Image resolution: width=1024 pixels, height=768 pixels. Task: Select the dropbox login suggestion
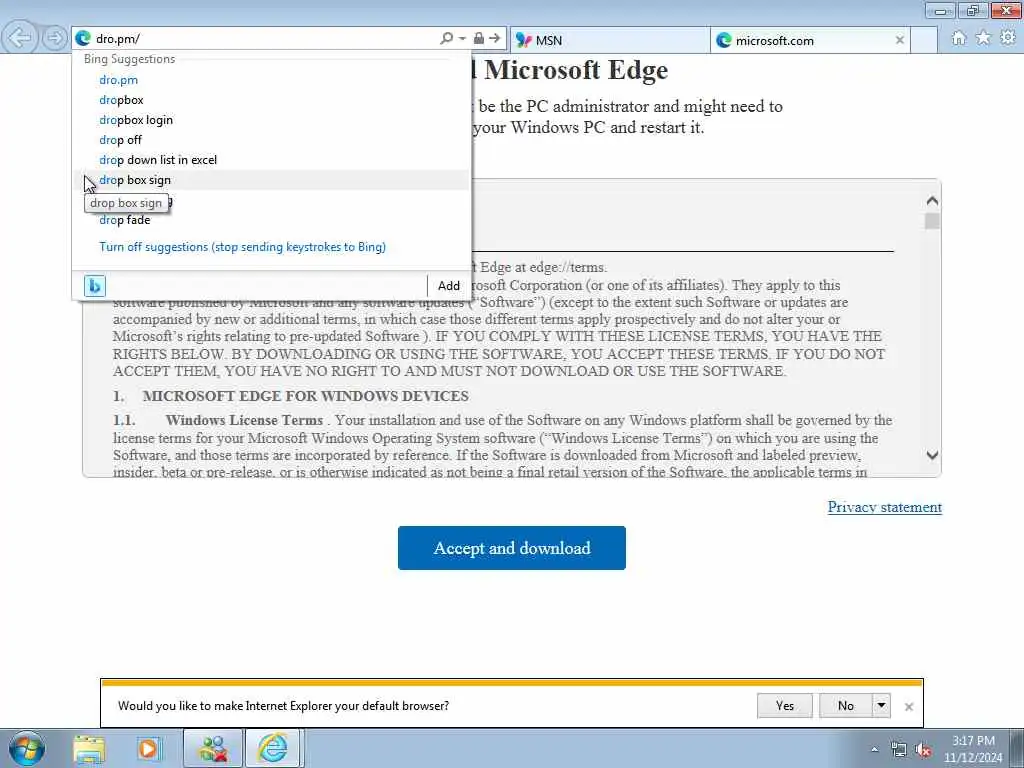coord(270,120)
